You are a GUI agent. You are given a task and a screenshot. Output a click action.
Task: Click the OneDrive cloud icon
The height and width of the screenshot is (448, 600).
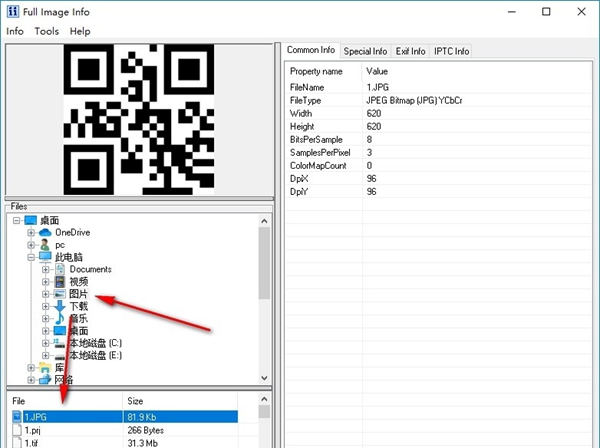tap(45, 233)
